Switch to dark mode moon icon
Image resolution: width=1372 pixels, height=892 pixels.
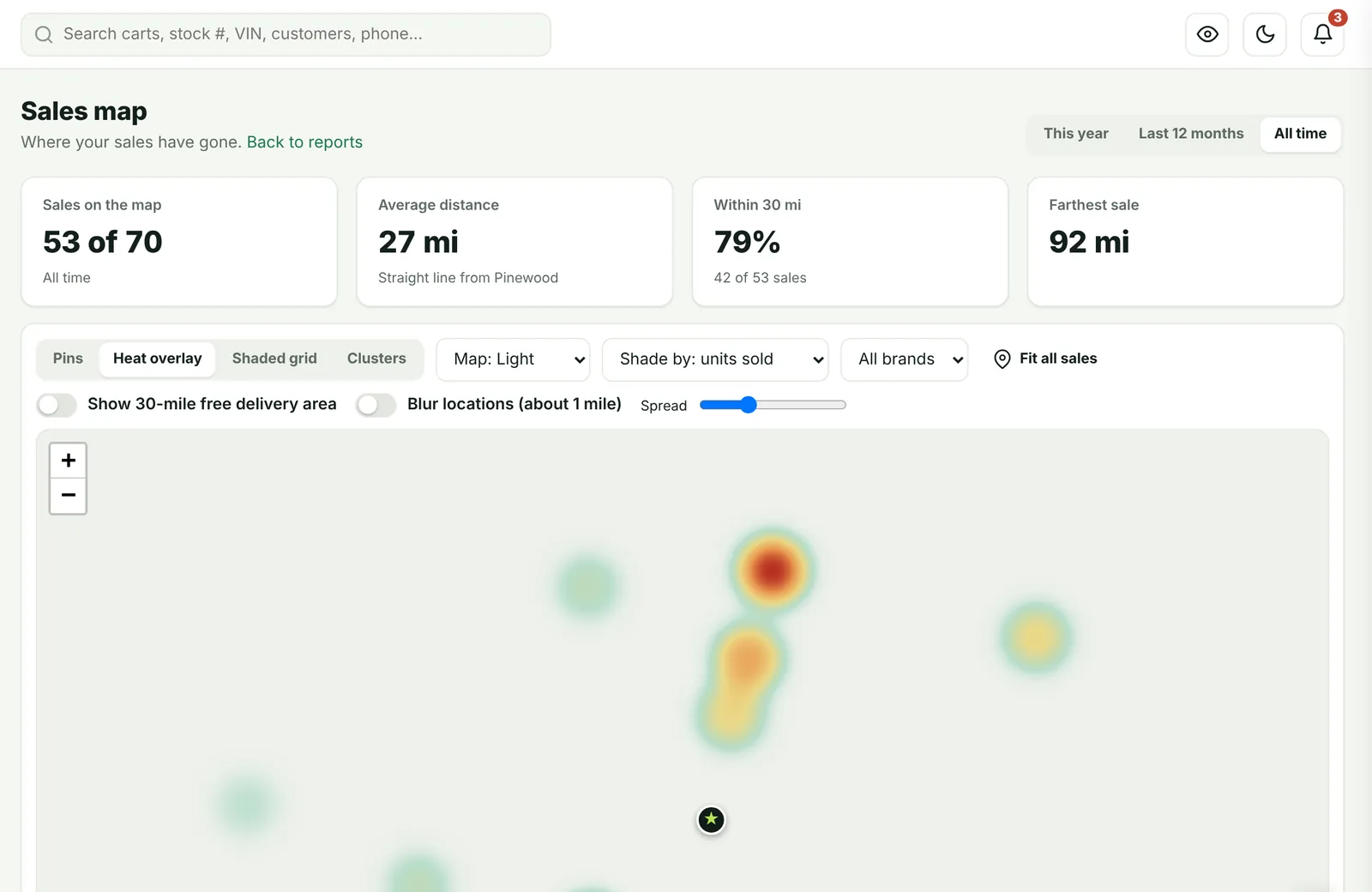(x=1265, y=34)
